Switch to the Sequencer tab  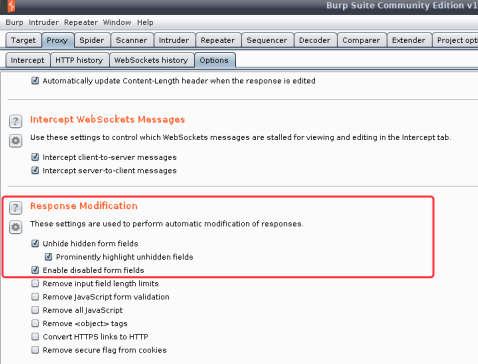267,40
